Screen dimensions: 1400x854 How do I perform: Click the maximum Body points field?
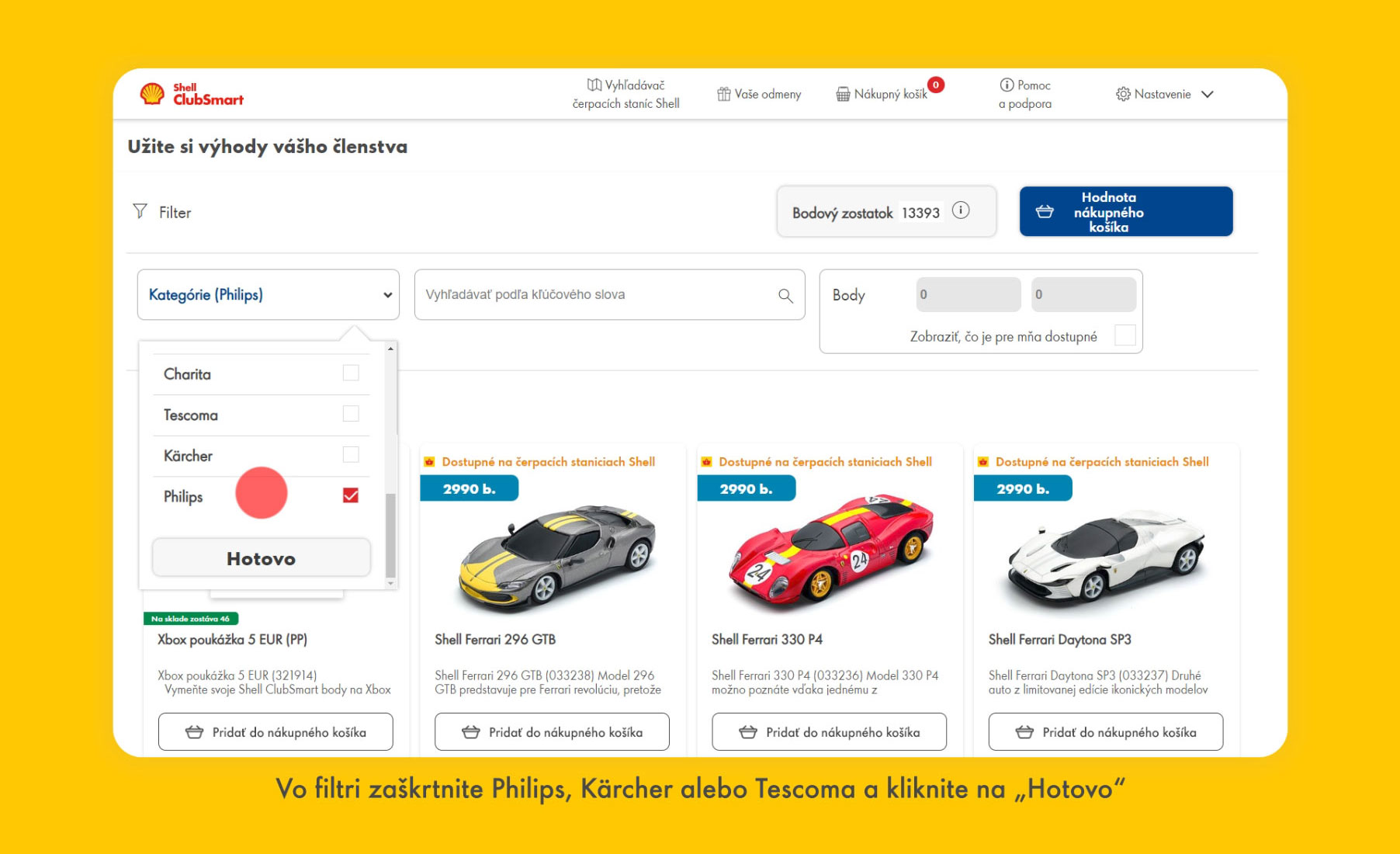[1083, 294]
